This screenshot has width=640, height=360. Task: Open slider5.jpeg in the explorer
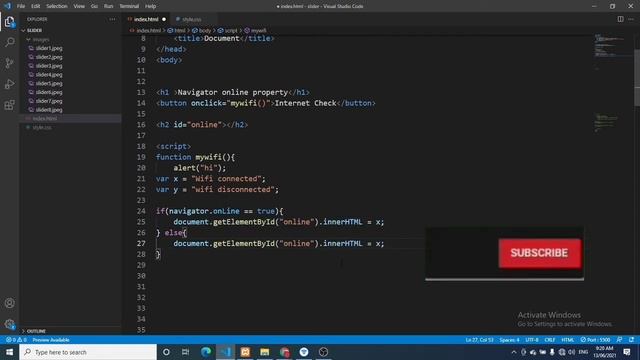pos(49,83)
